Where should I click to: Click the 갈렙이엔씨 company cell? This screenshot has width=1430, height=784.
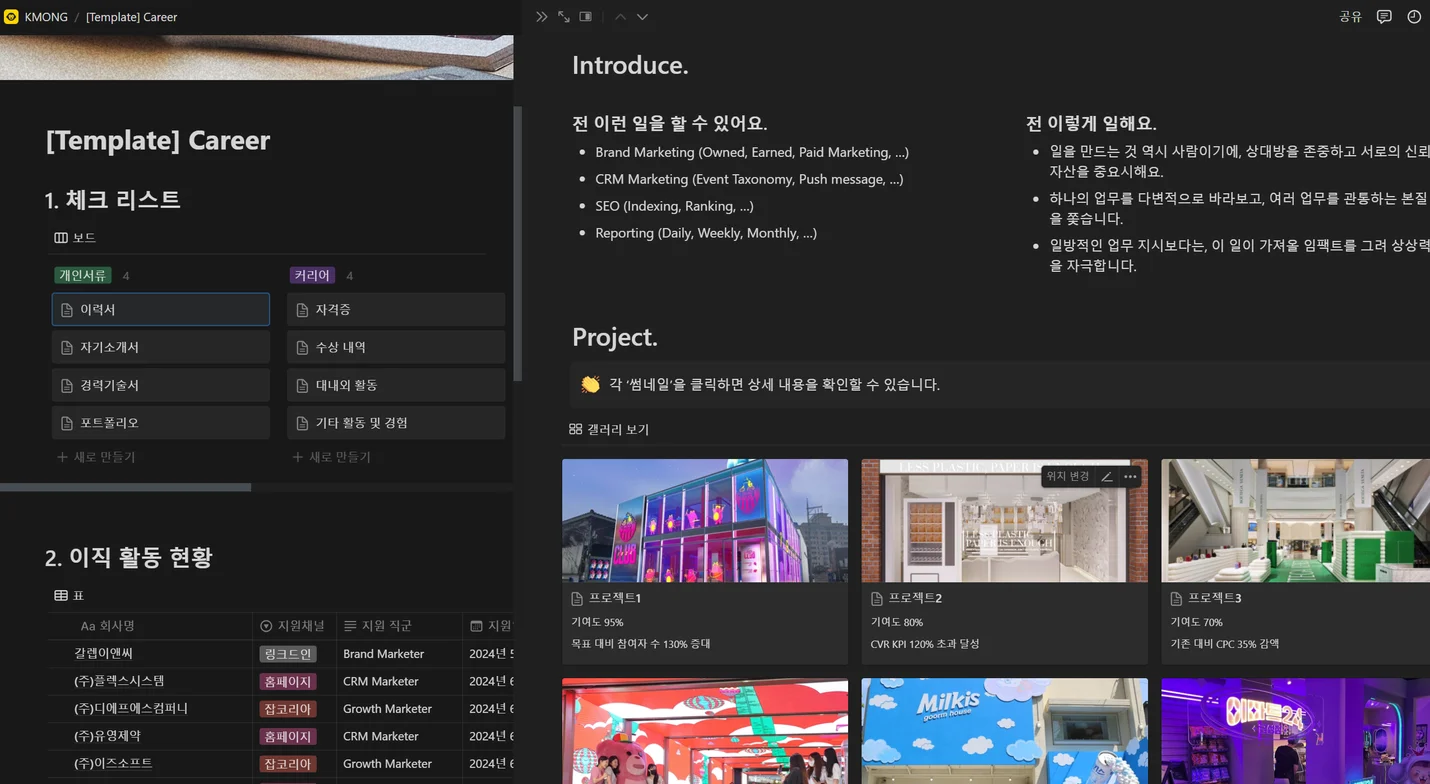pyautogui.click(x=150, y=653)
